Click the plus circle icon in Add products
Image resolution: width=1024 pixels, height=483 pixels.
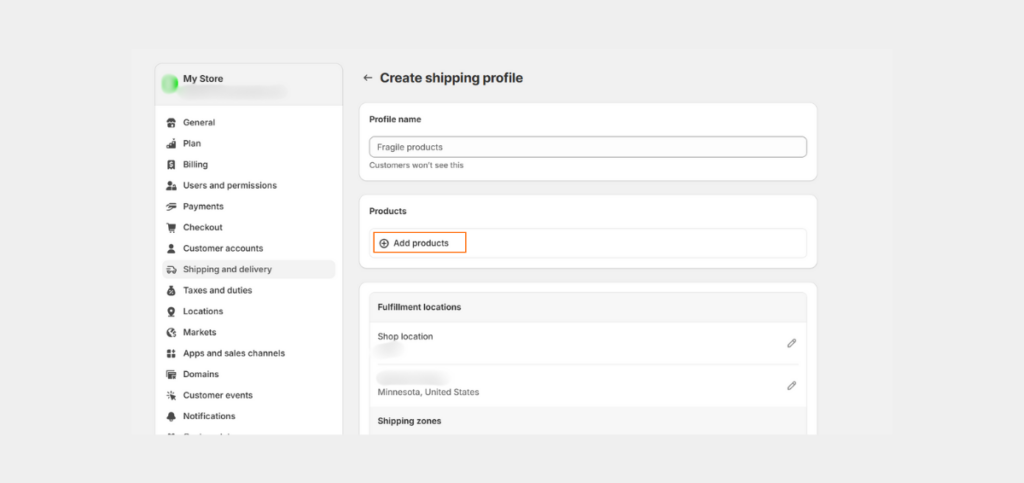pos(384,243)
